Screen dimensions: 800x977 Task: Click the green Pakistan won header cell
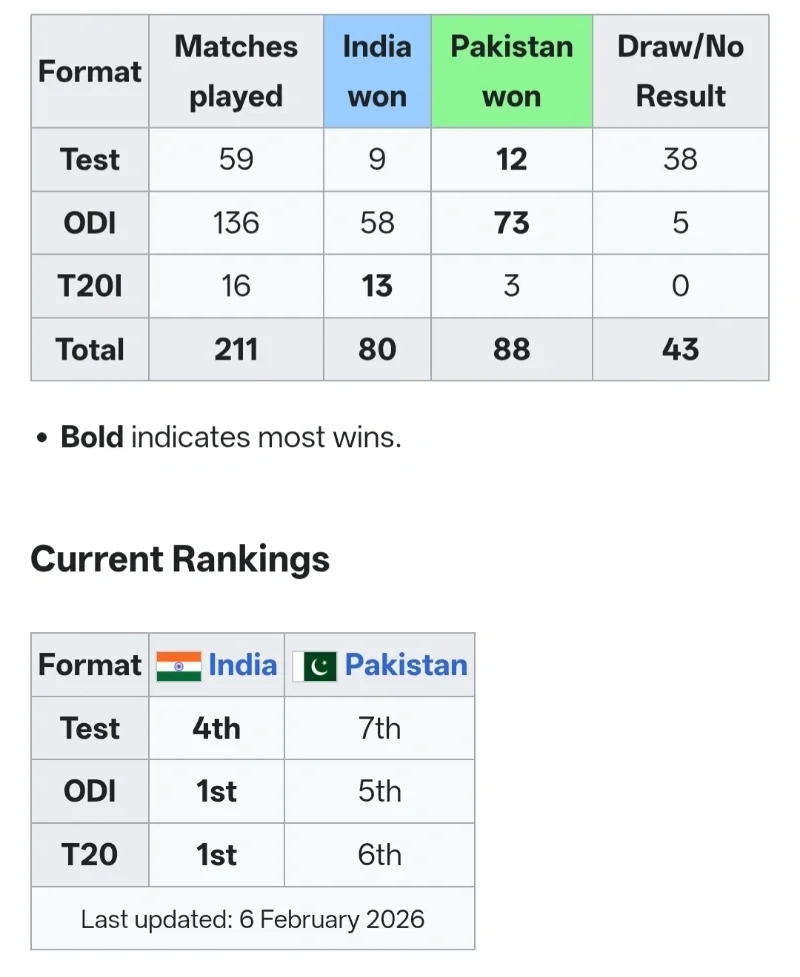tap(511, 71)
